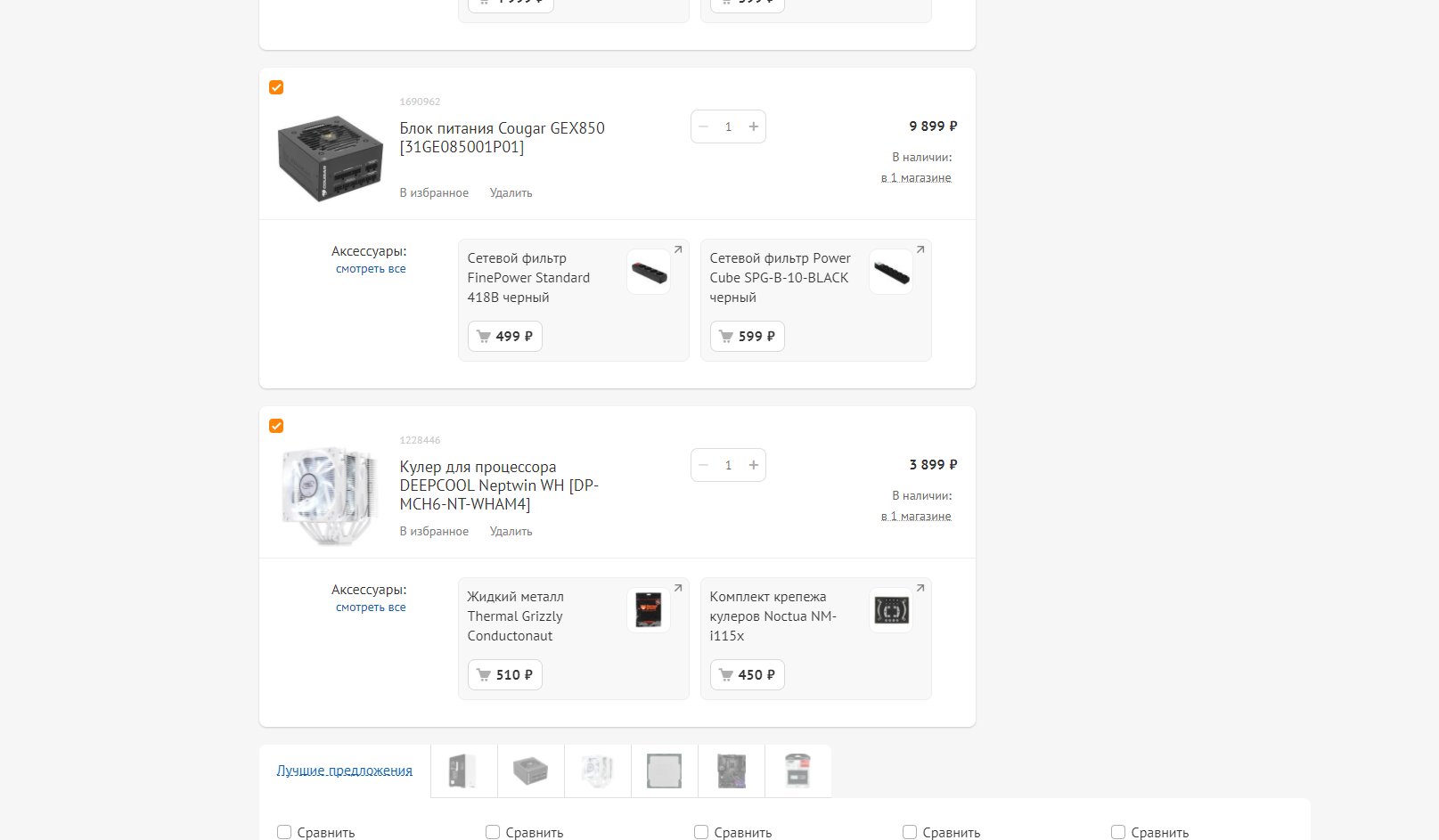Switch to the CPU cooler offers tab icon
Screen dimensions: 1439x840
(598, 771)
